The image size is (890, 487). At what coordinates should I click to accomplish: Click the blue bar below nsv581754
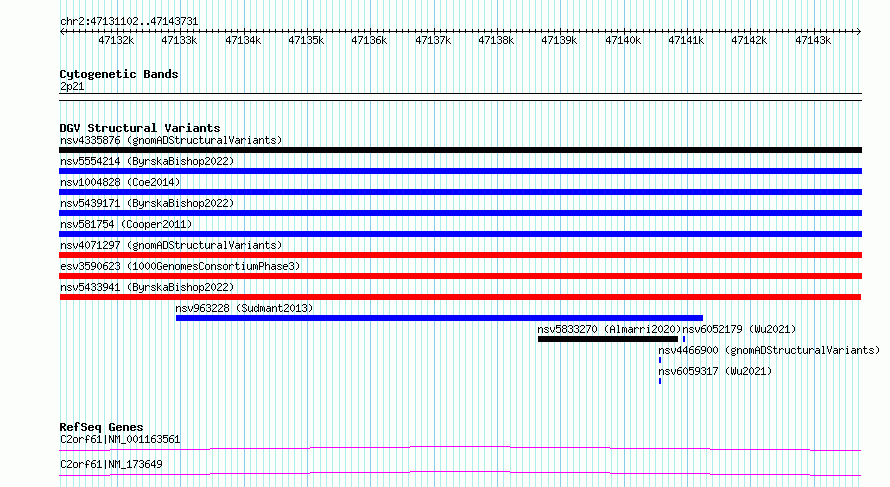460,234
